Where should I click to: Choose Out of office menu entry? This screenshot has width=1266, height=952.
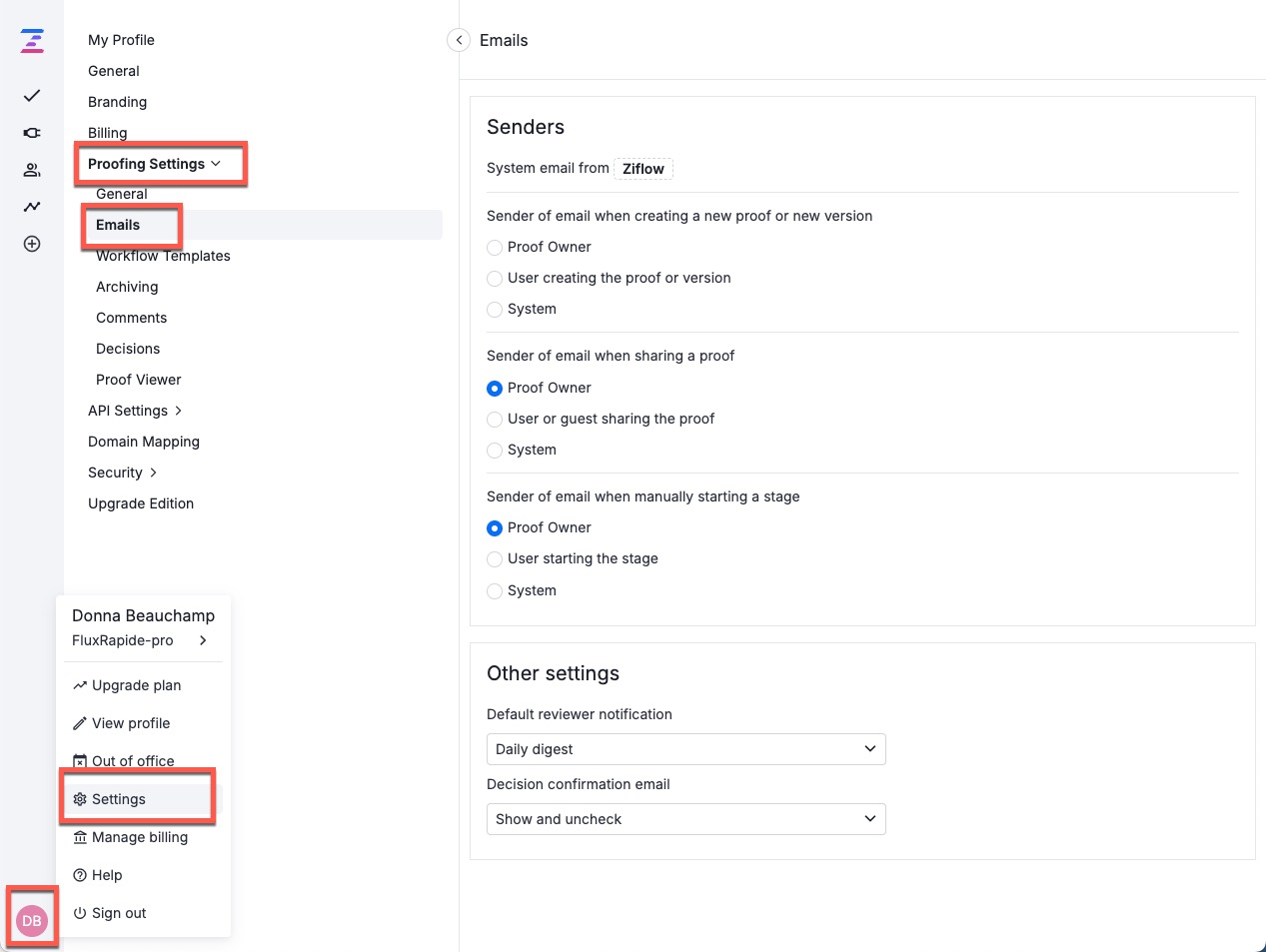(x=132, y=761)
